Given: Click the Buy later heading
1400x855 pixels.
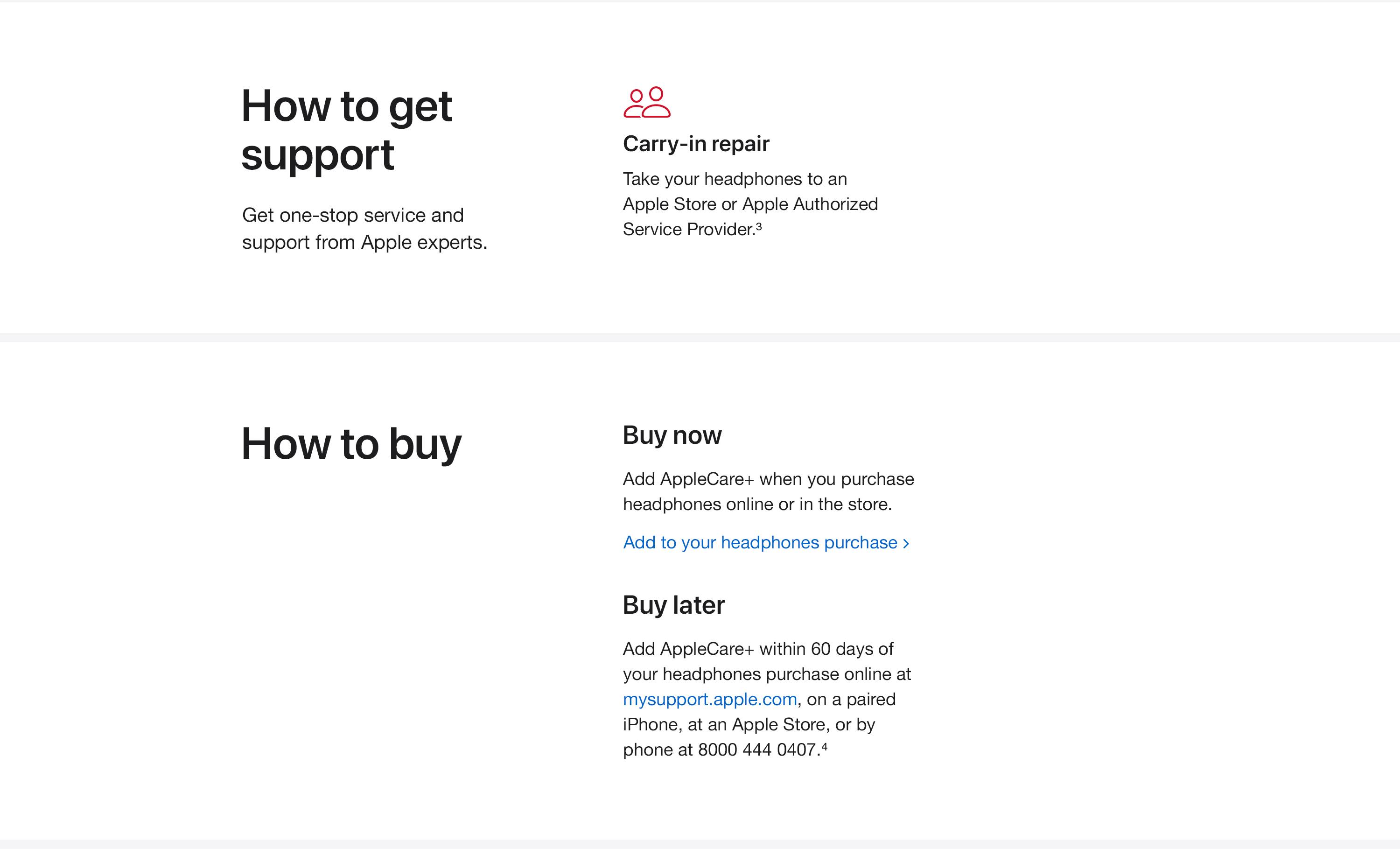Looking at the screenshot, I should [674, 605].
